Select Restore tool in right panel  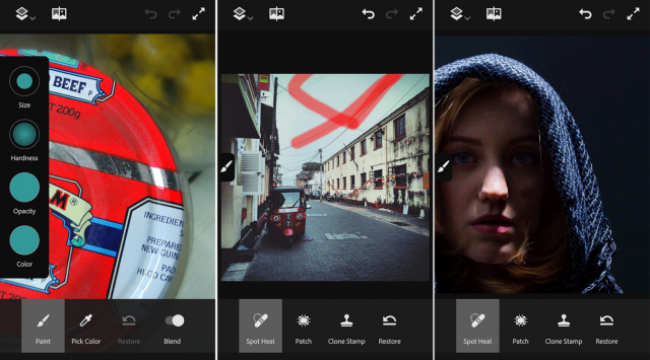tap(607, 329)
